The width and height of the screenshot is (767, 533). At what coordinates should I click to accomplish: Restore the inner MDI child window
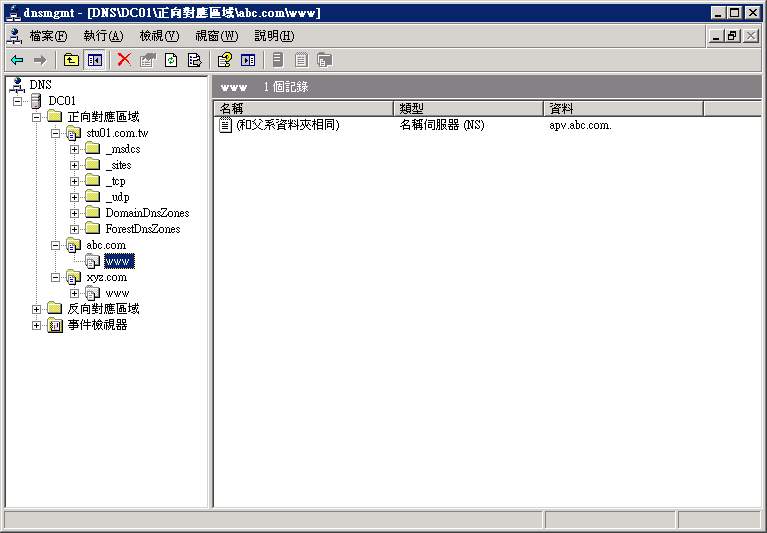tap(733, 36)
